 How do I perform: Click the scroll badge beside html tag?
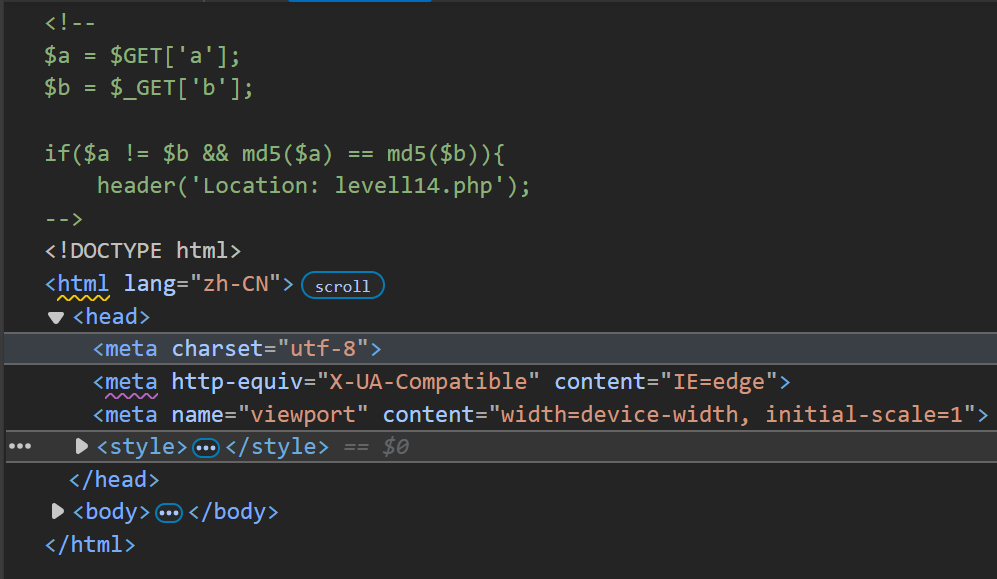click(x=343, y=285)
